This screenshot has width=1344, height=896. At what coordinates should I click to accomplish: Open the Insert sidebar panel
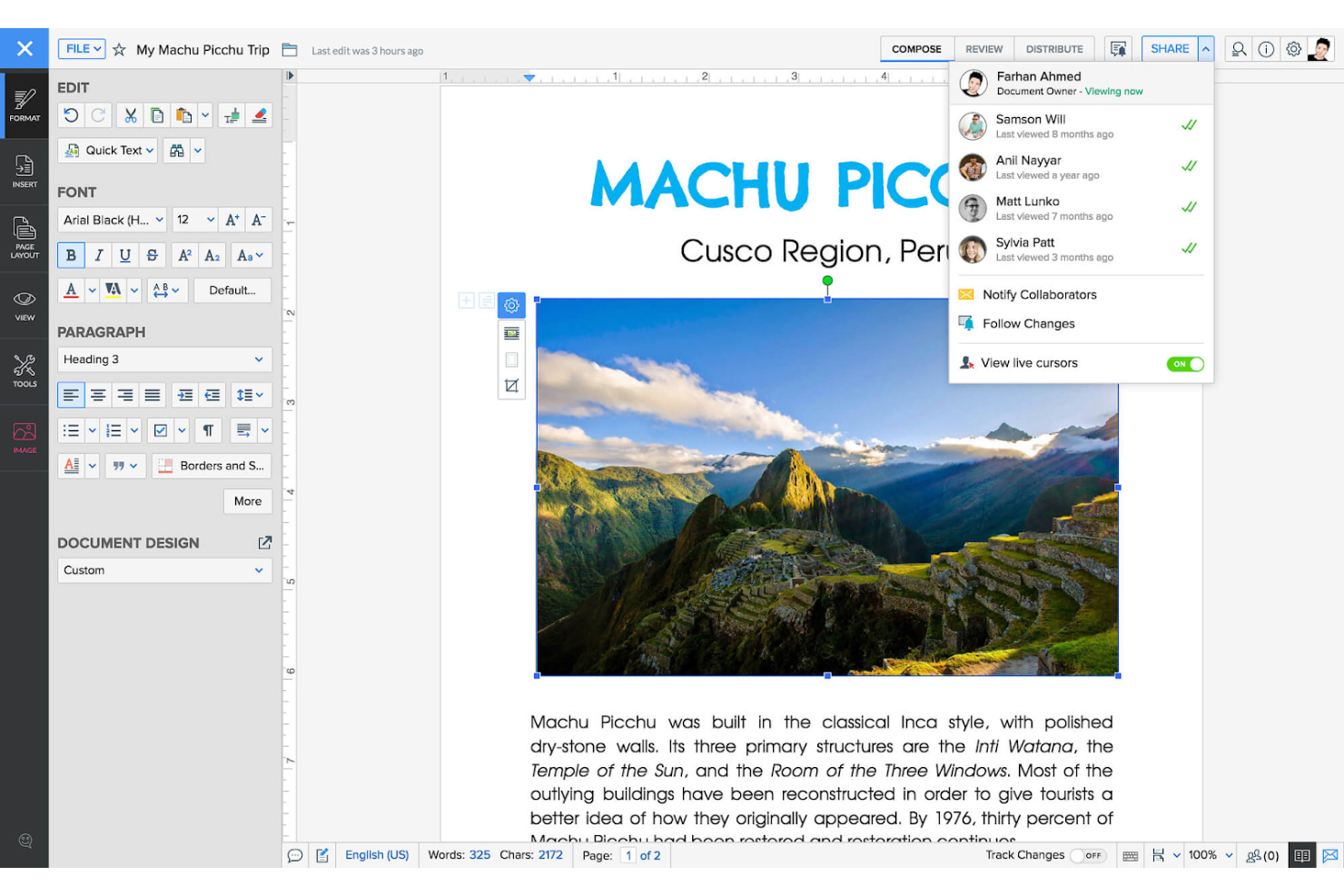click(x=24, y=171)
